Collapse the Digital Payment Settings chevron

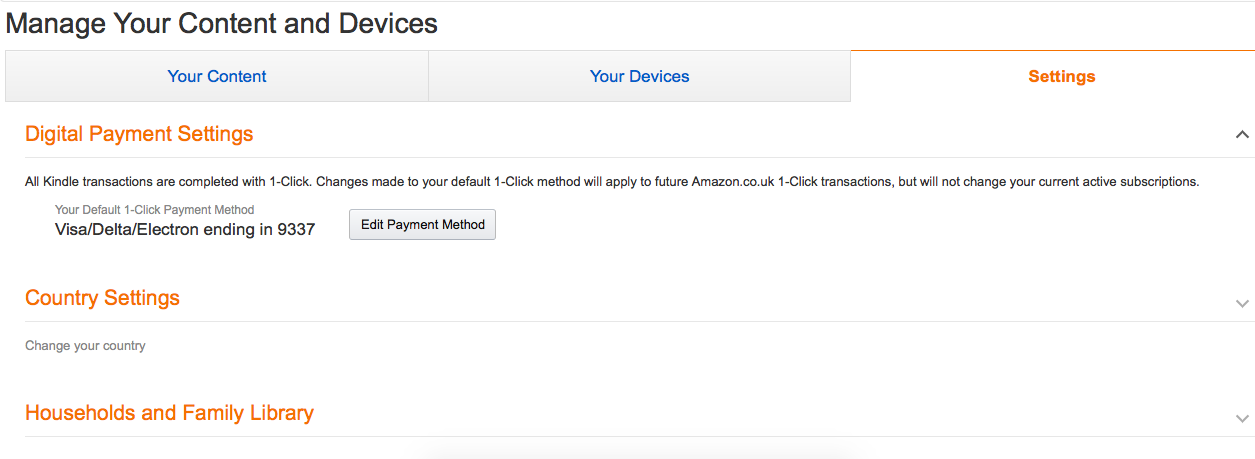coord(1242,134)
